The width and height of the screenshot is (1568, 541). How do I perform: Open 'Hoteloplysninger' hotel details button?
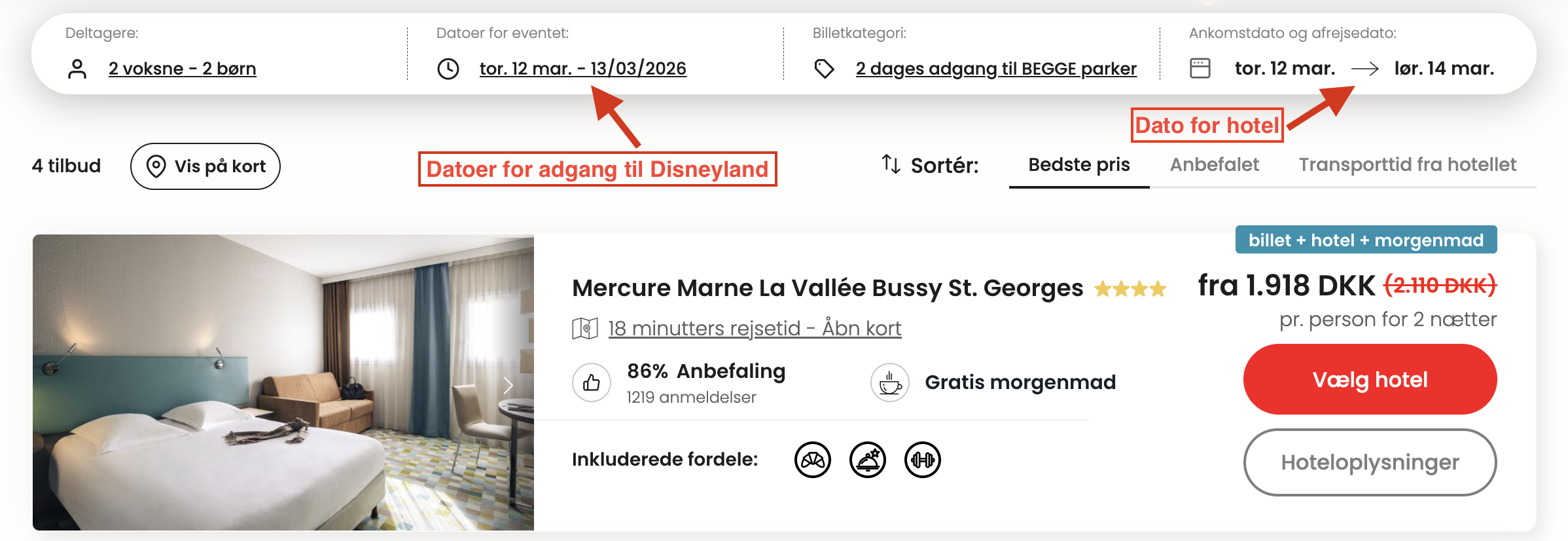[1370, 462]
